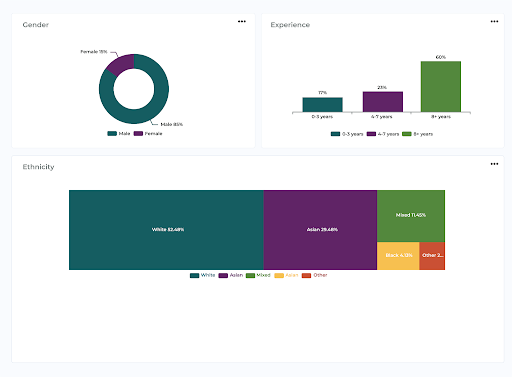Image resolution: width=512 pixels, height=377 pixels.
Task: Toggle the 0-3 years legend item
Action: [x=347, y=134]
